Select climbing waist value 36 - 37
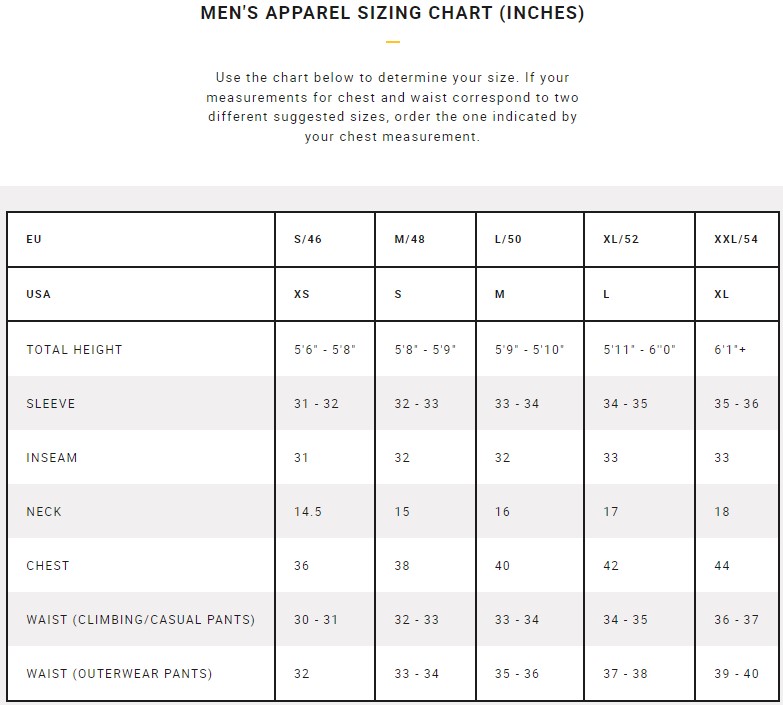Screen dimensions: 783x705 point(736,620)
